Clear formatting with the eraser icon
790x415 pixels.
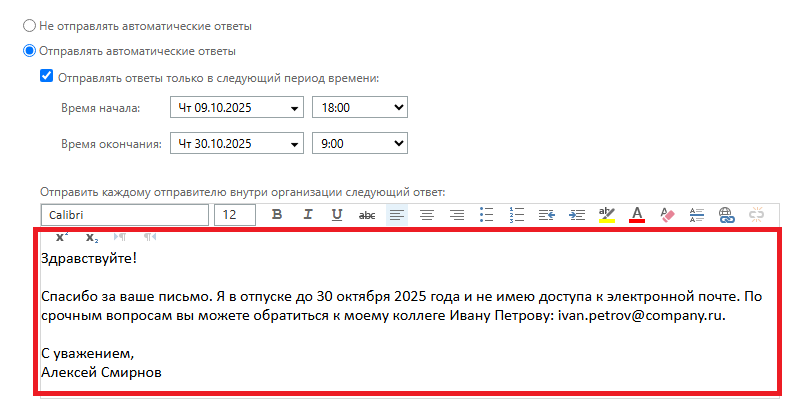[668, 215]
